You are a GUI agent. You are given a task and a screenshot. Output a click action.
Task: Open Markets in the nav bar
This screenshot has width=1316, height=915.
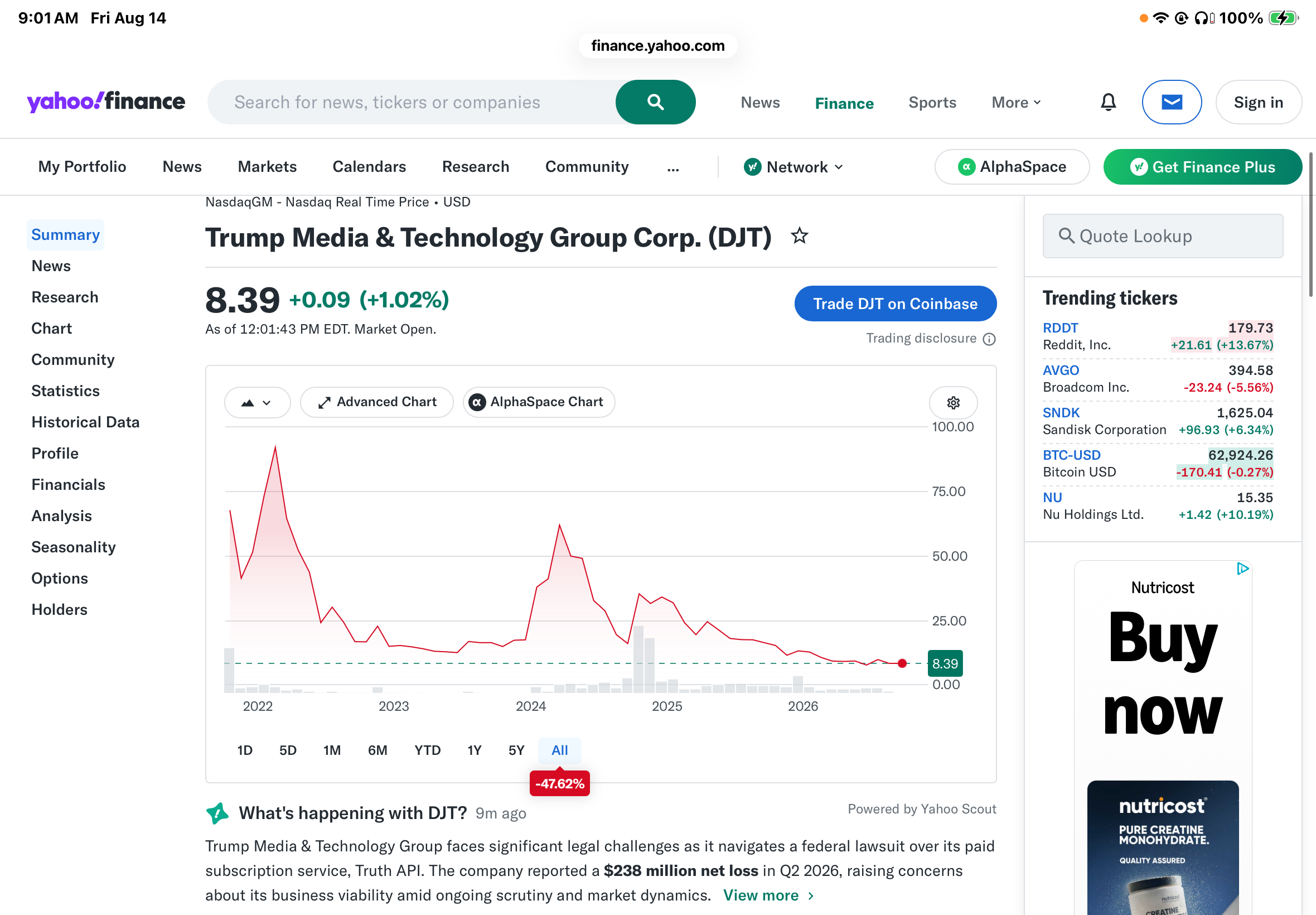[x=267, y=167]
